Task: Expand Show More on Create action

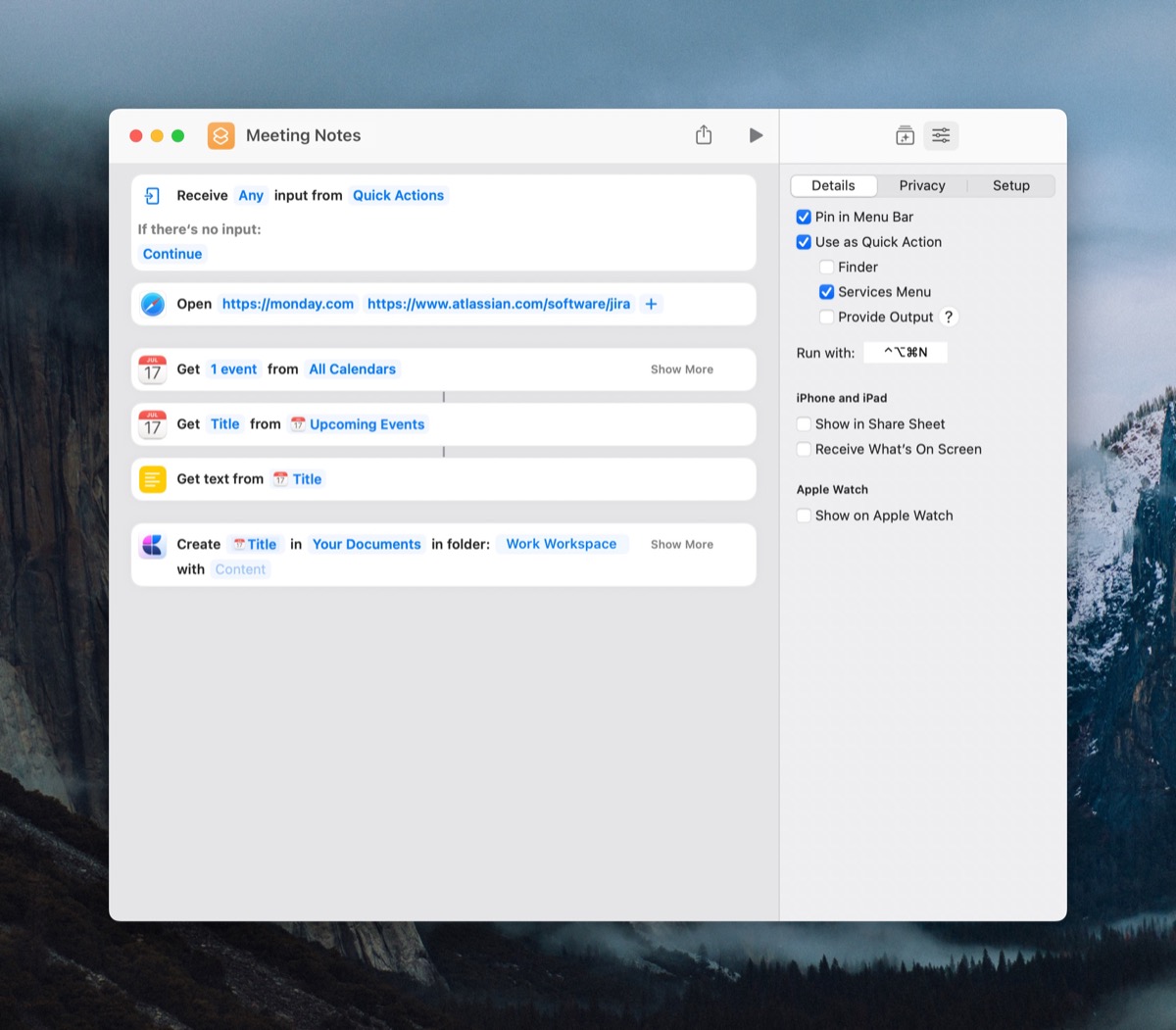Action: click(x=682, y=544)
